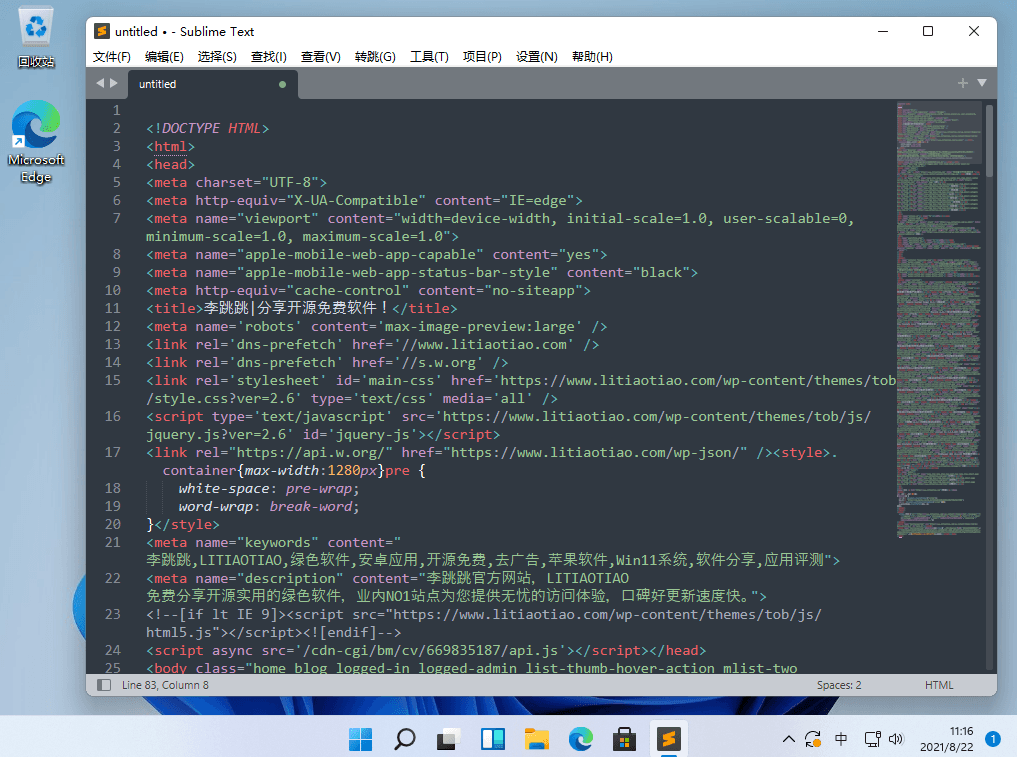Open network tray icon
Screen dimensions: 1017x757
872,739
